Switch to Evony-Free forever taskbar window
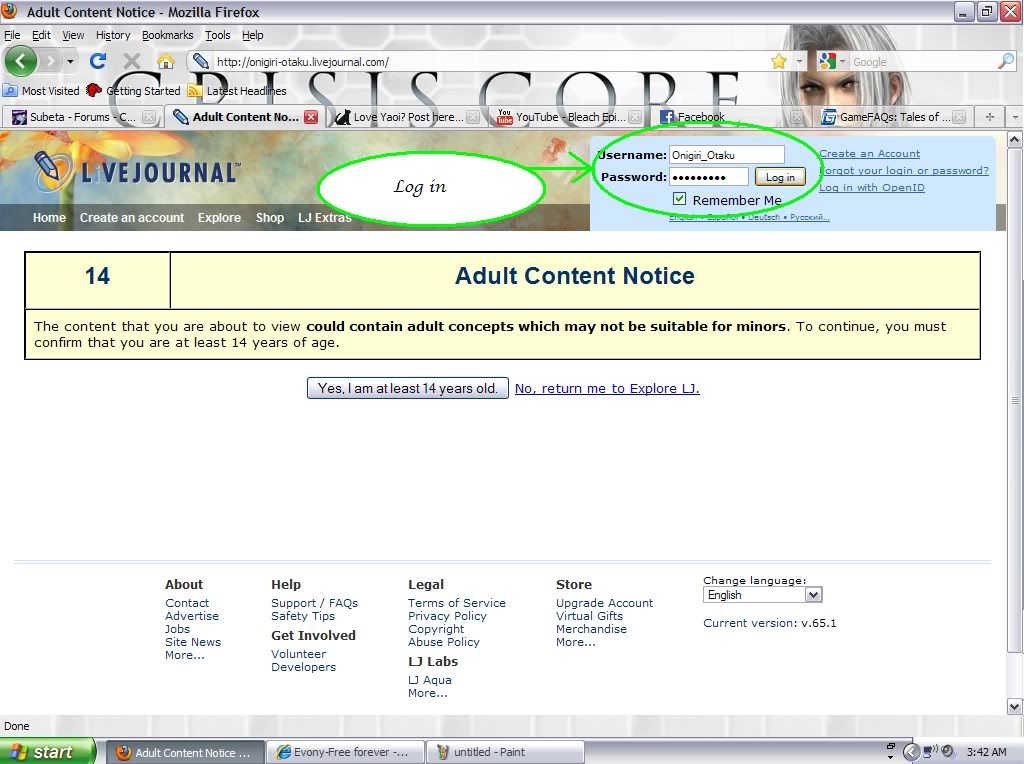The width and height of the screenshot is (1024, 764). [345, 752]
